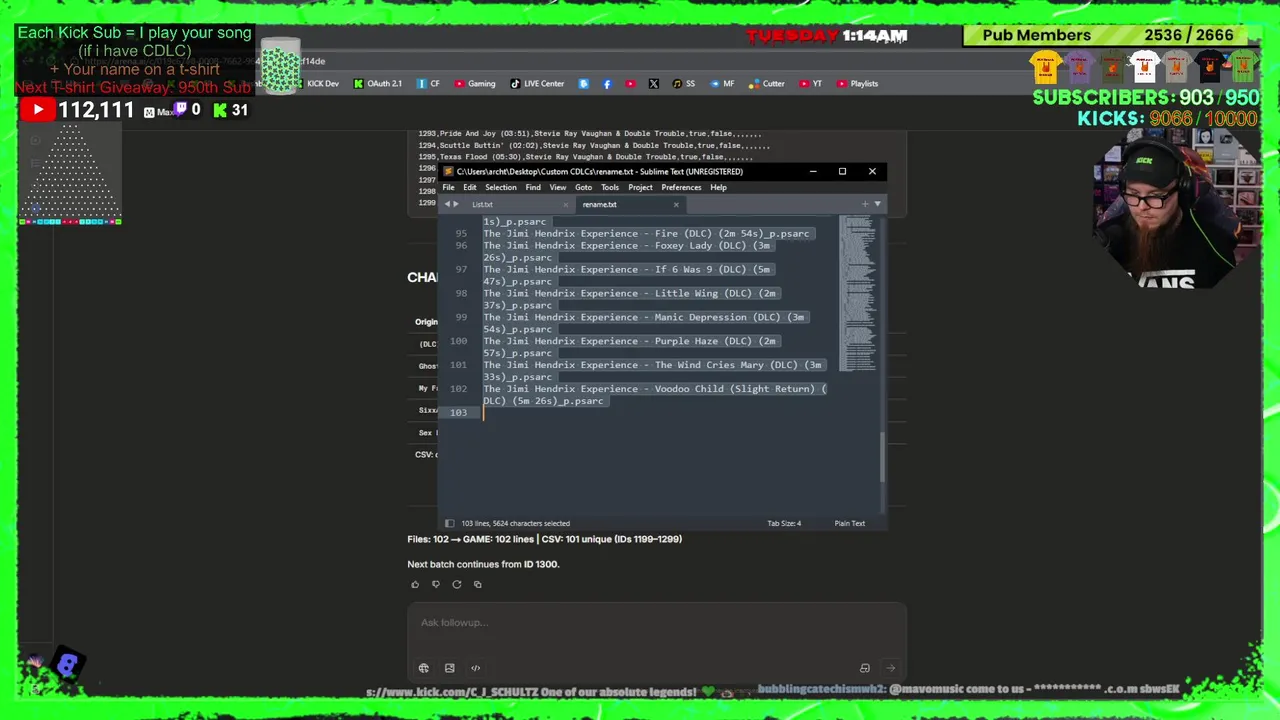This screenshot has width=1280, height=720.
Task: Click the Files: 102 GAME: 102 lines summary line
Action: [544, 539]
